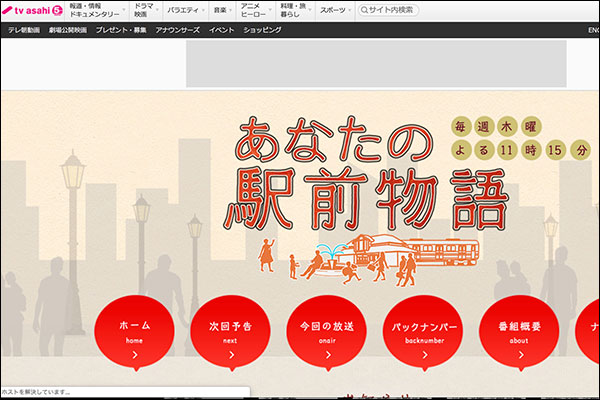Click arrow in 今回の放送 bubble
600x400 pixels.
pos(326,353)
